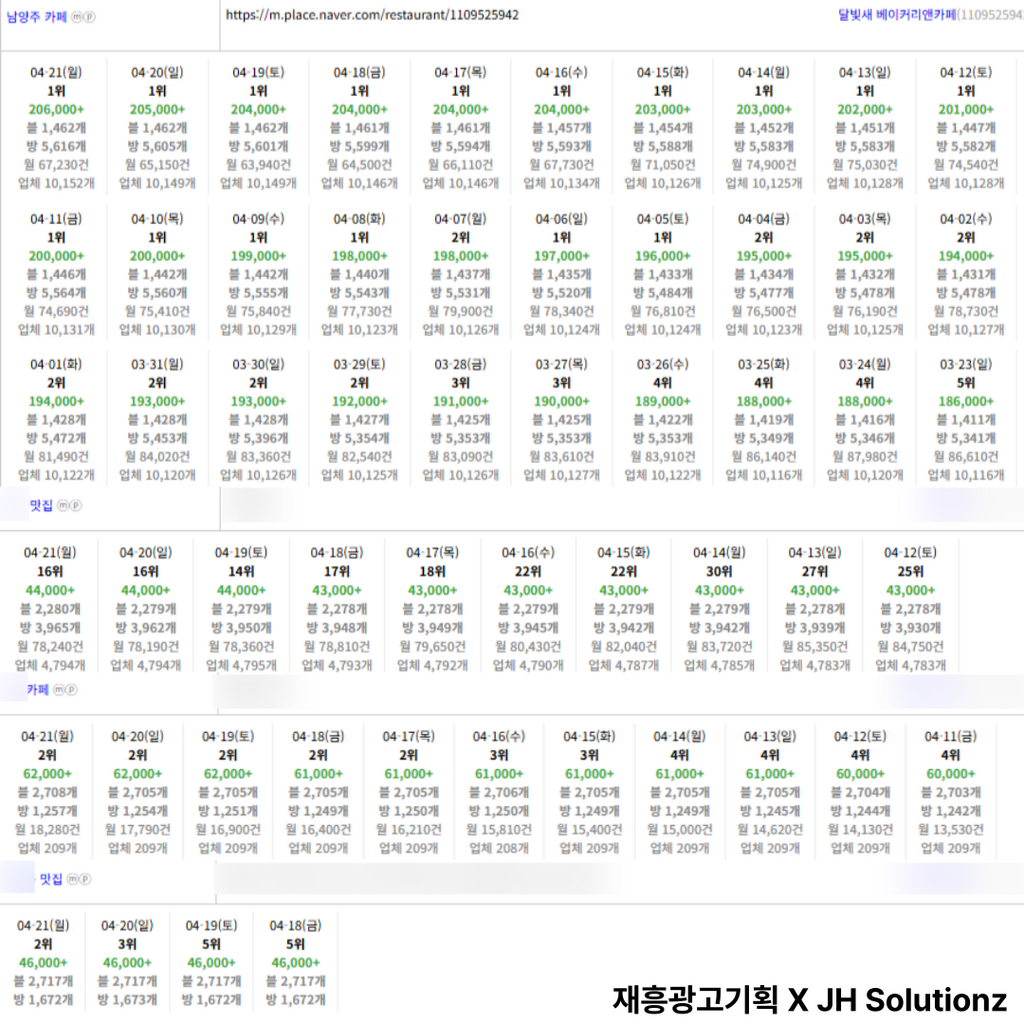The image size is (1024, 1024).
Task: Click the m icon beside the 카페 keyword
Action: pyautogui.click(x=59, y=690)
